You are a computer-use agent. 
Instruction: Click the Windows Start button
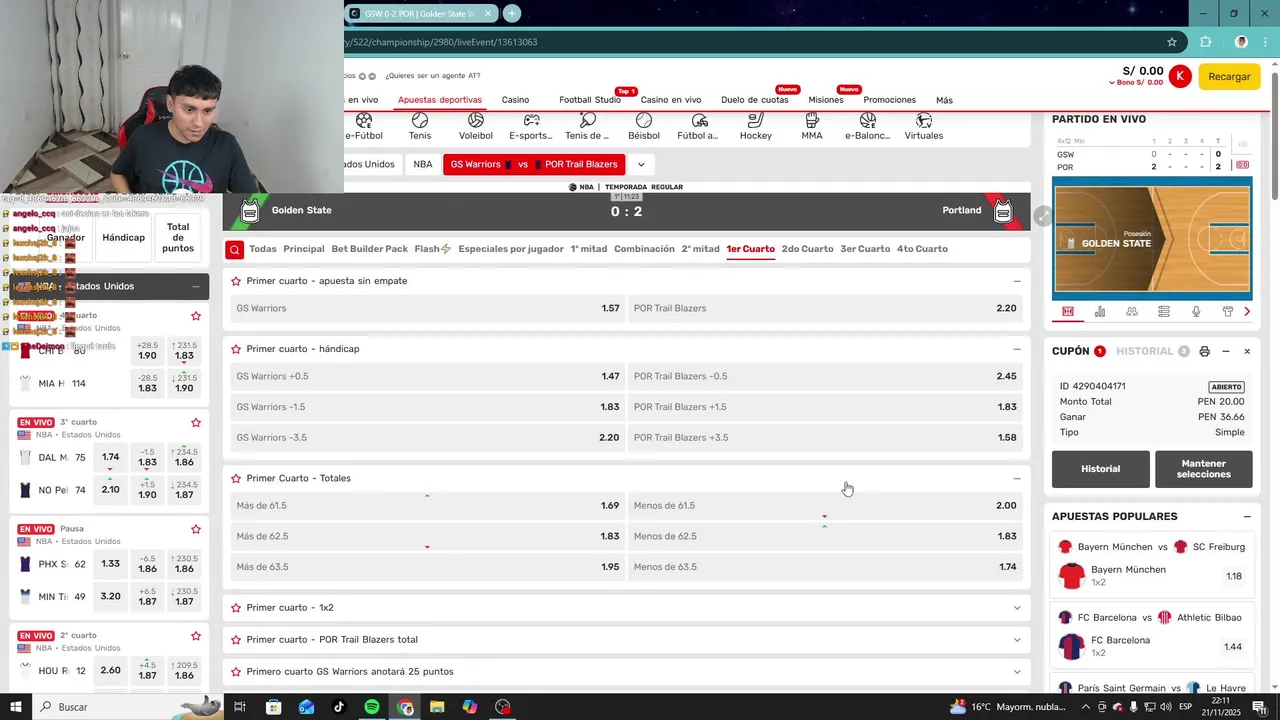point(17,707)
